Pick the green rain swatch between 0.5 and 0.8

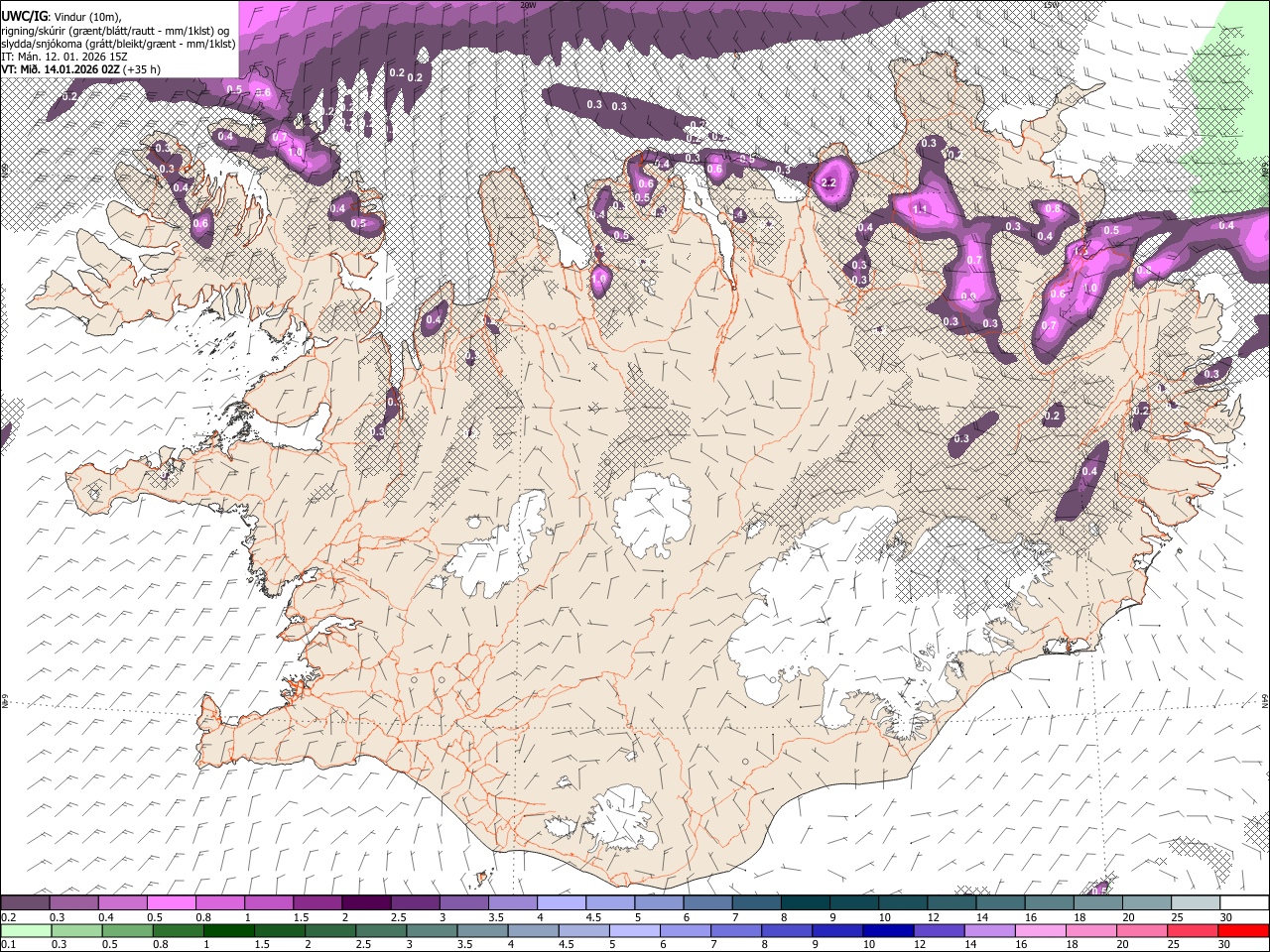point(127,930)
